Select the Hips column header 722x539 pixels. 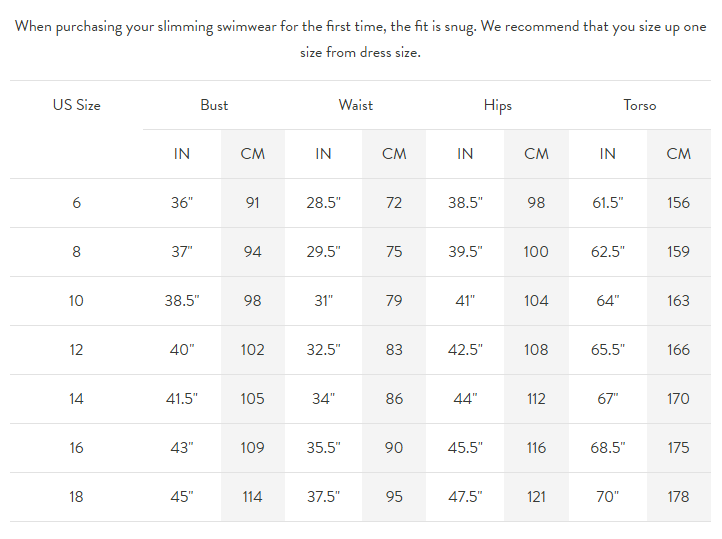tap(497, 105)
